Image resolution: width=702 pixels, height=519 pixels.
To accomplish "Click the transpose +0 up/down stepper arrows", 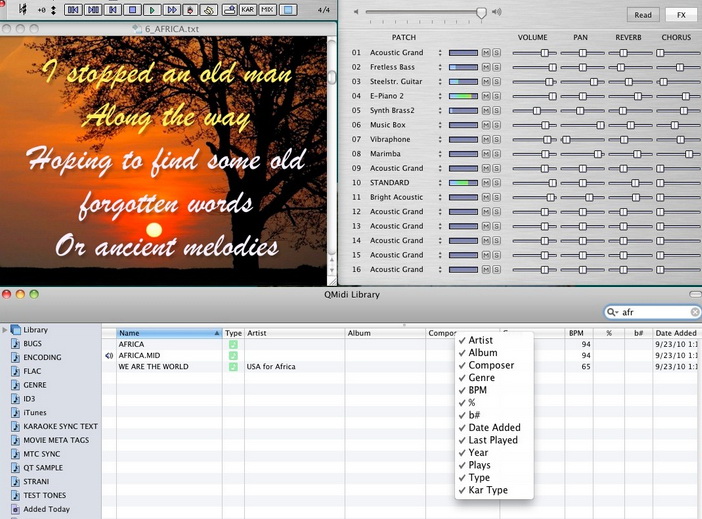I will [x=53, y=9].
